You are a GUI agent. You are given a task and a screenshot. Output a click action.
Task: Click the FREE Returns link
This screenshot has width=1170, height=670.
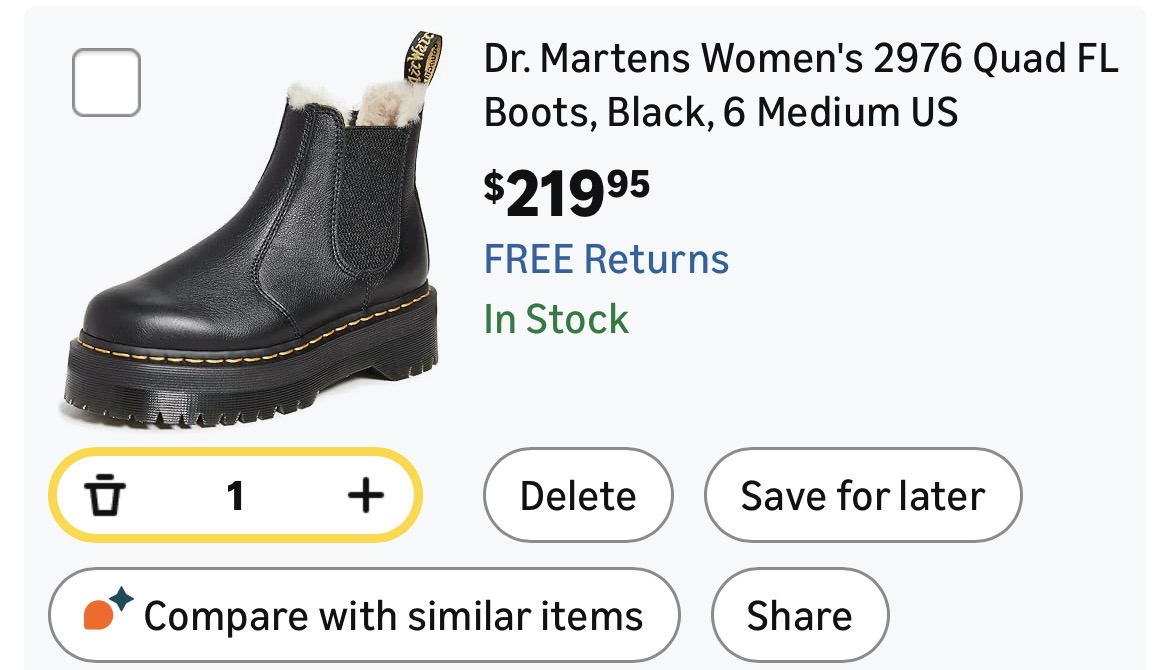coord(606,259)
